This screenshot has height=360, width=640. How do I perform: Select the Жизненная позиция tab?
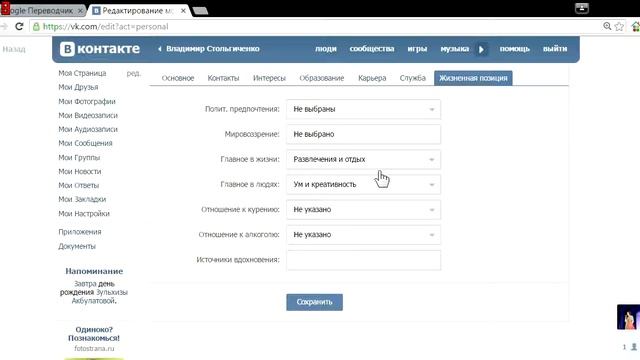point(473,78)
